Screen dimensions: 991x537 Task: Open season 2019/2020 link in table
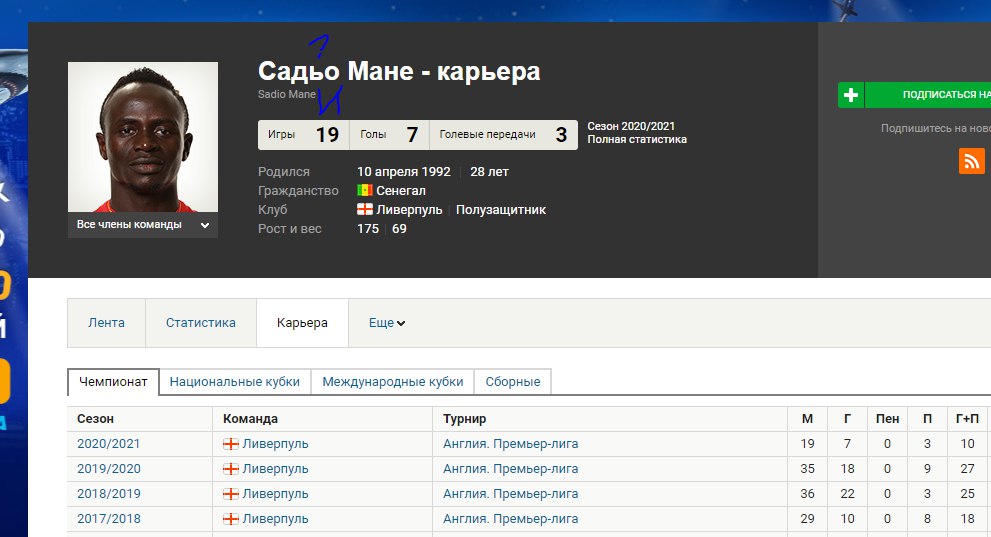(x=109, y=469)
